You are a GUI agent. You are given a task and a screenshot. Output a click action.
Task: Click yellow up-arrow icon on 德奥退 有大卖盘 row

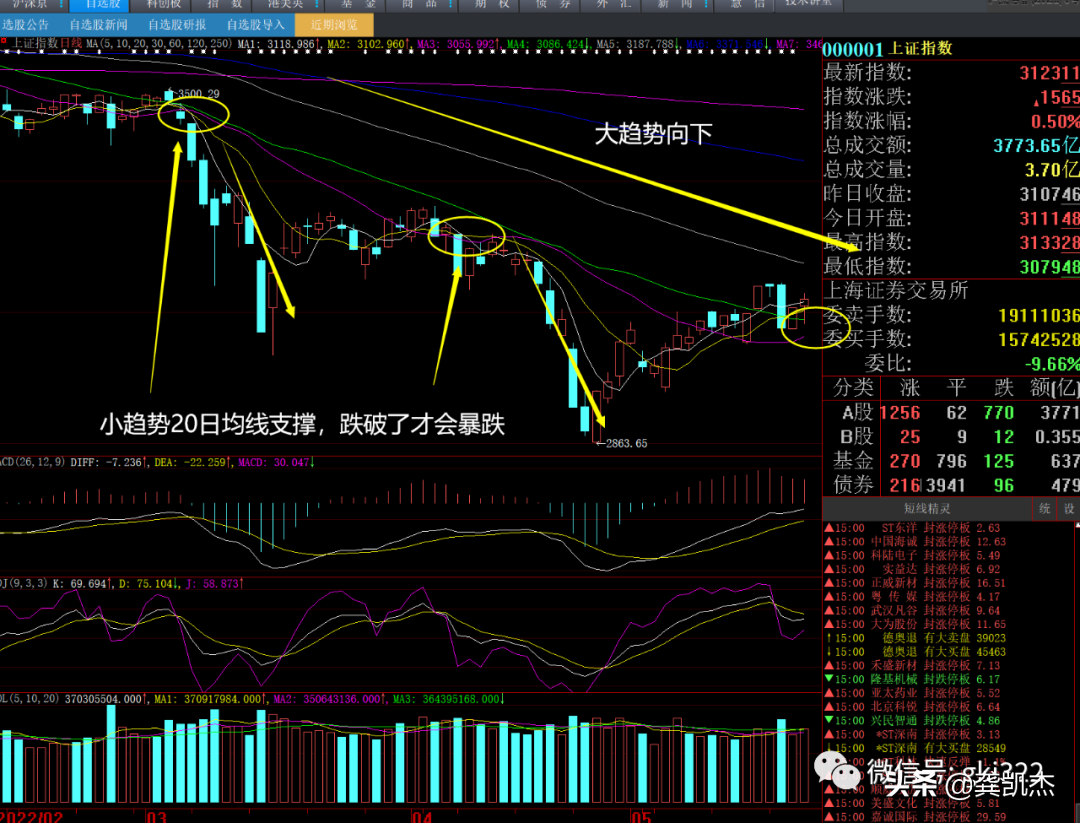point(828,638)
